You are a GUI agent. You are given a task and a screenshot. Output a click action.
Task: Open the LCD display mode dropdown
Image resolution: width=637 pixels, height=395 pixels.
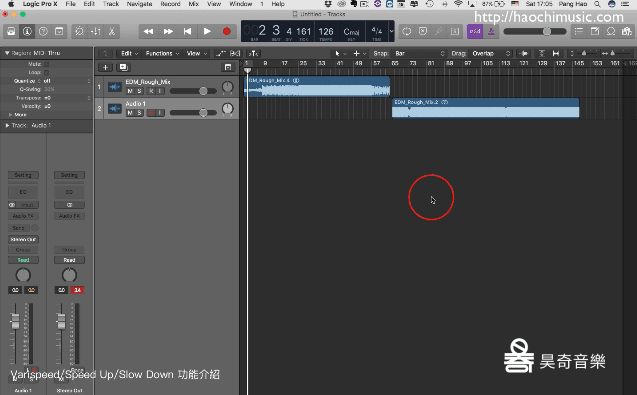391,31
